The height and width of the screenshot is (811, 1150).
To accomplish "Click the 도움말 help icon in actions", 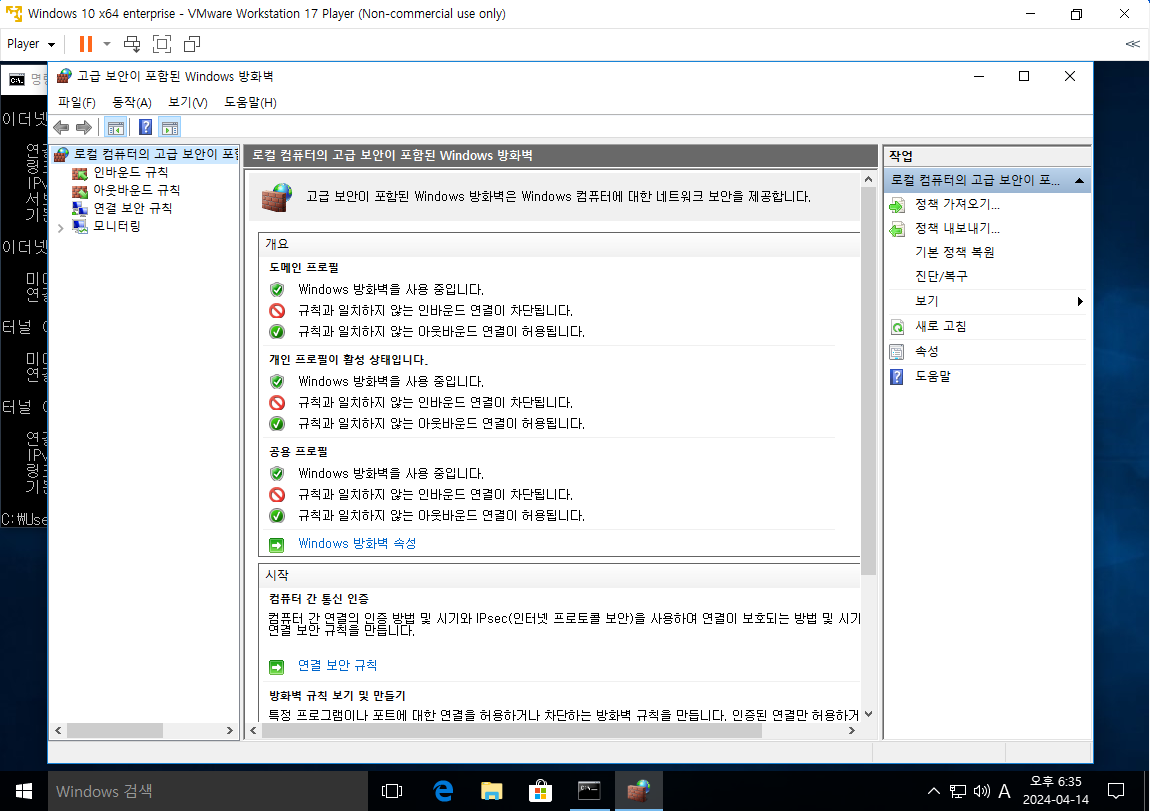I will 897,377.
